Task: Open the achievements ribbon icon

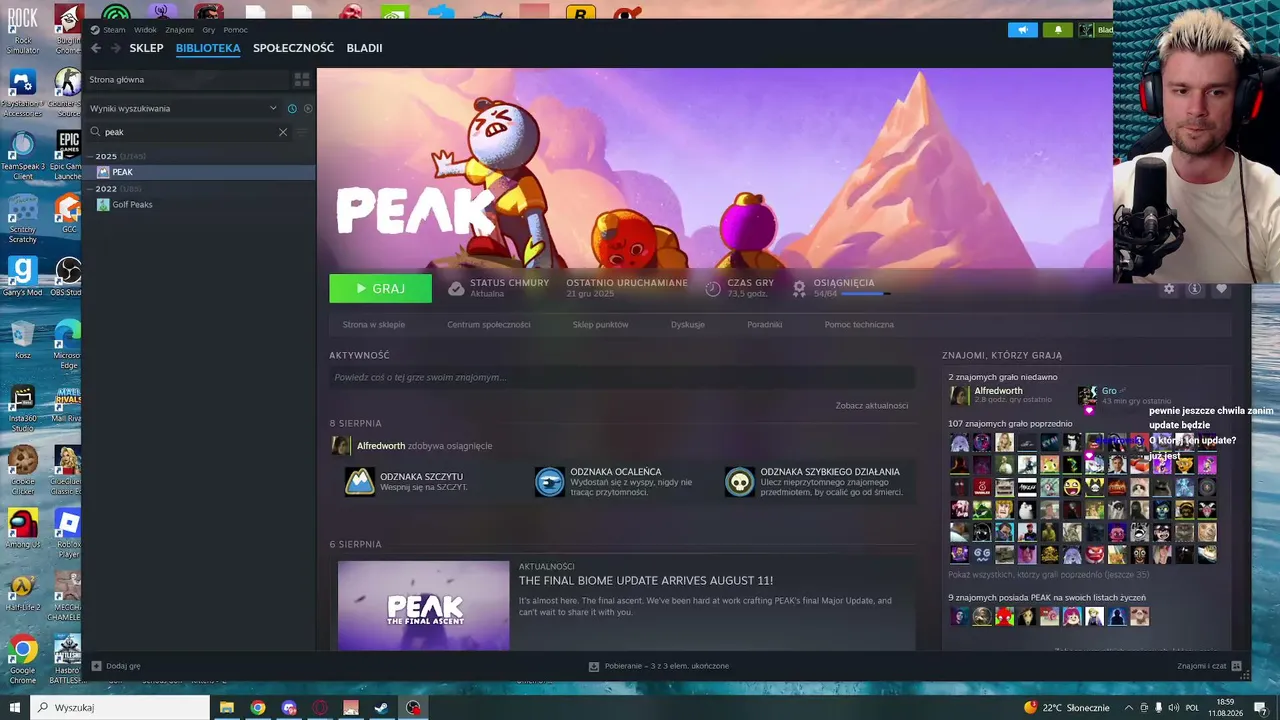Action: coord(799,288)
